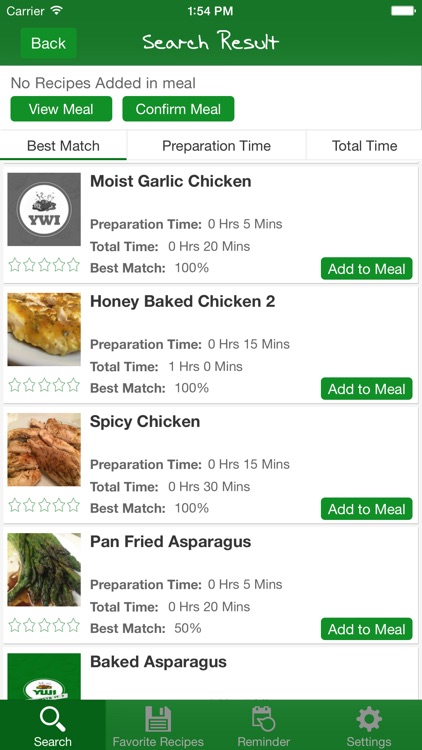Click the Confirm Meal button

pyautogui.click(x=178, y=109)
